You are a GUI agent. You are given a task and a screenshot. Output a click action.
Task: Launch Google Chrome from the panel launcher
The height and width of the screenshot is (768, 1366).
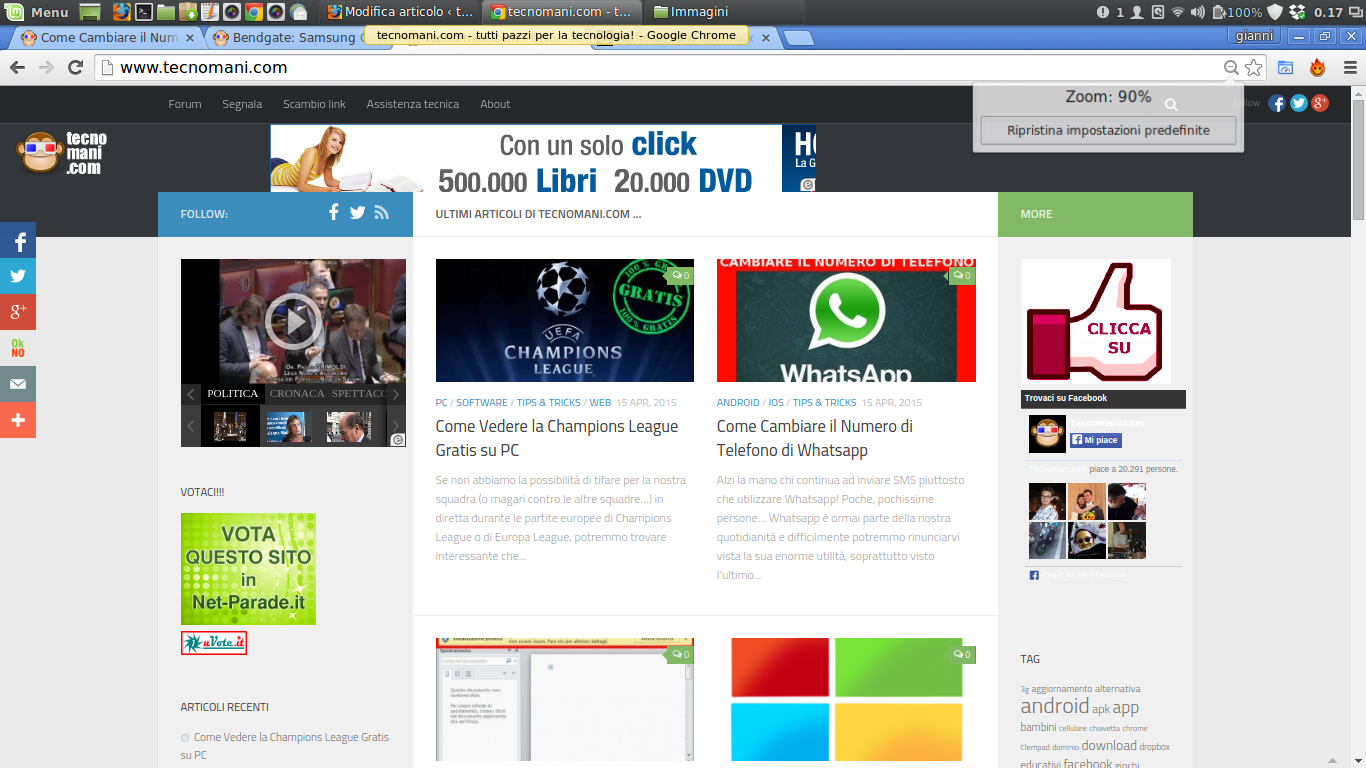[254, 12]
